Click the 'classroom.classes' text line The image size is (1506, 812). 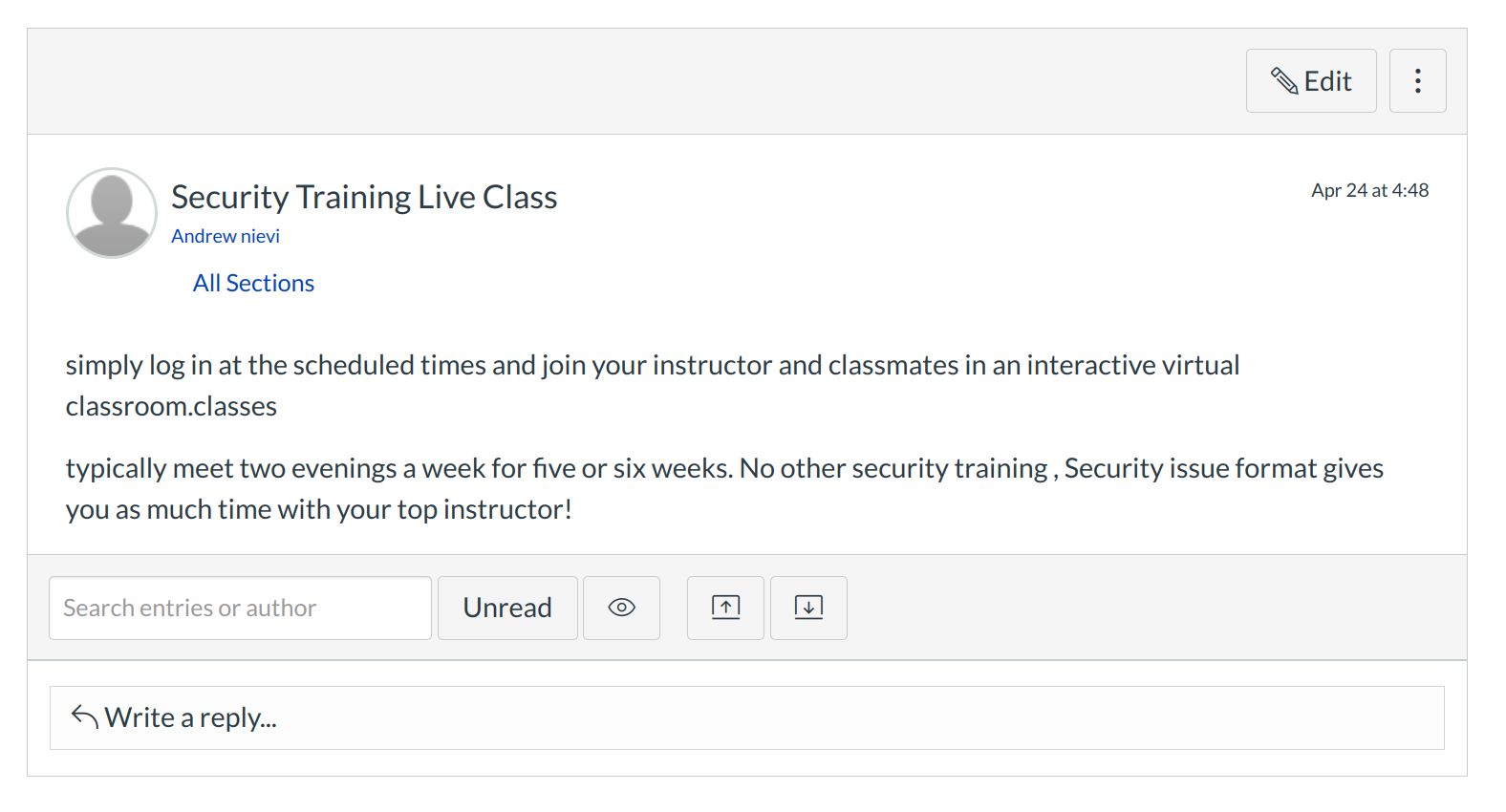(171, 407)
